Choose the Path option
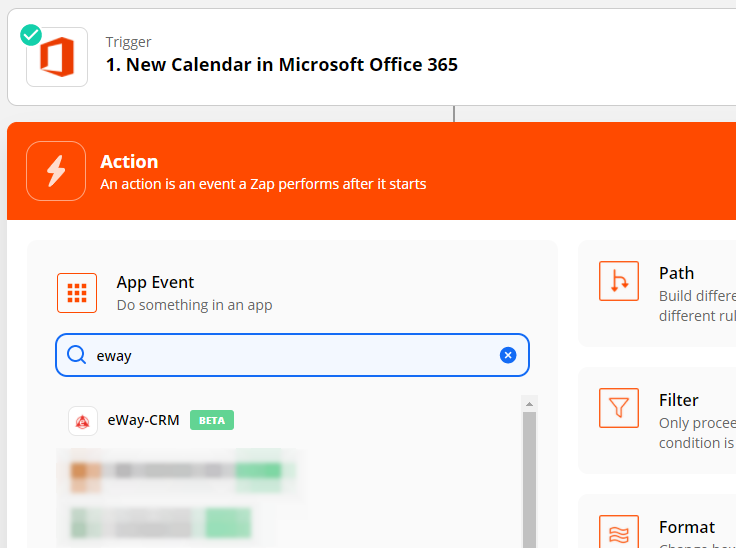The width and height of the screenshot is (736, 548). 657,293
